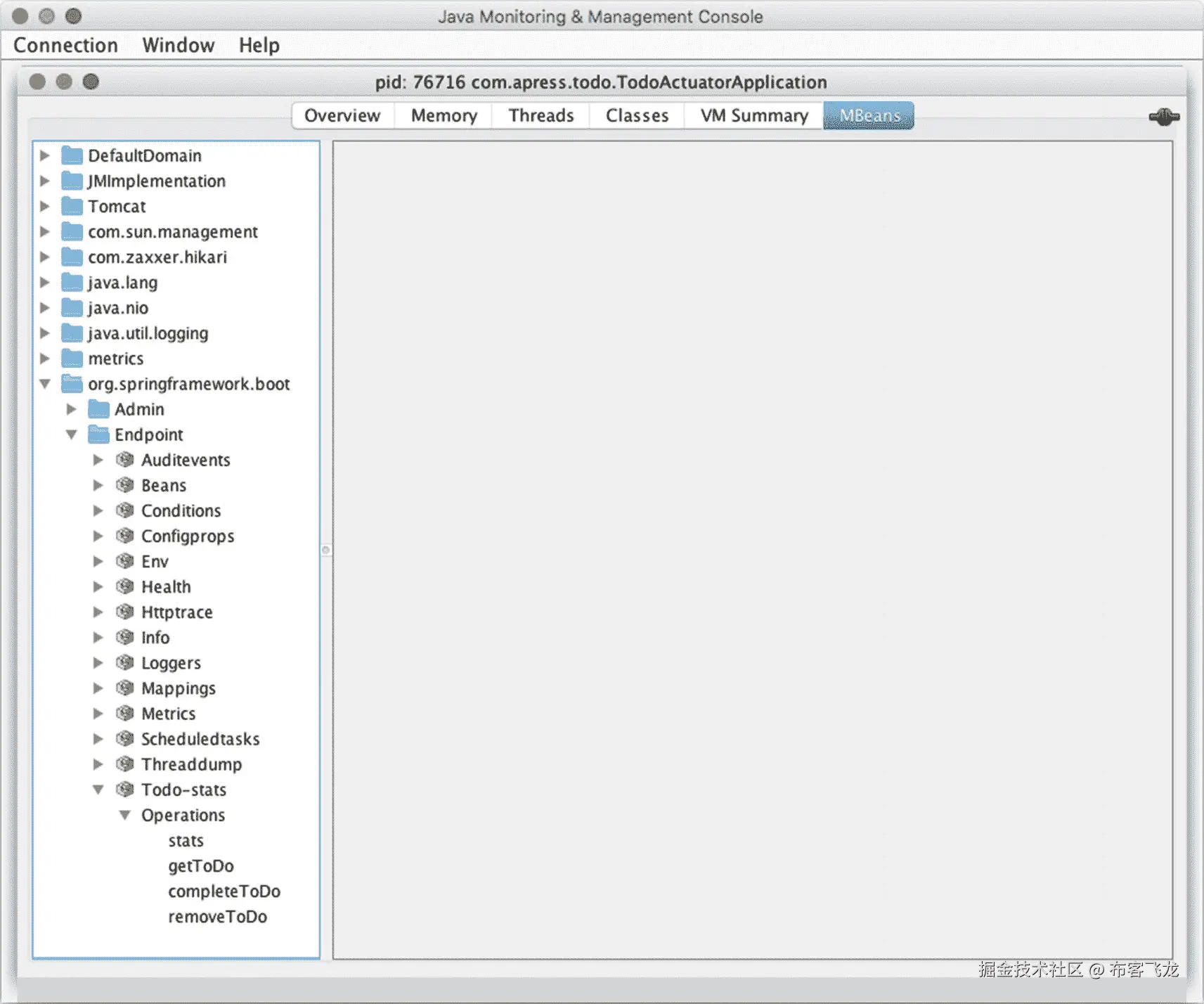Click the connection status plug icon
This screenshot has height=1004, width=1204.
[x=1164, y=117]
